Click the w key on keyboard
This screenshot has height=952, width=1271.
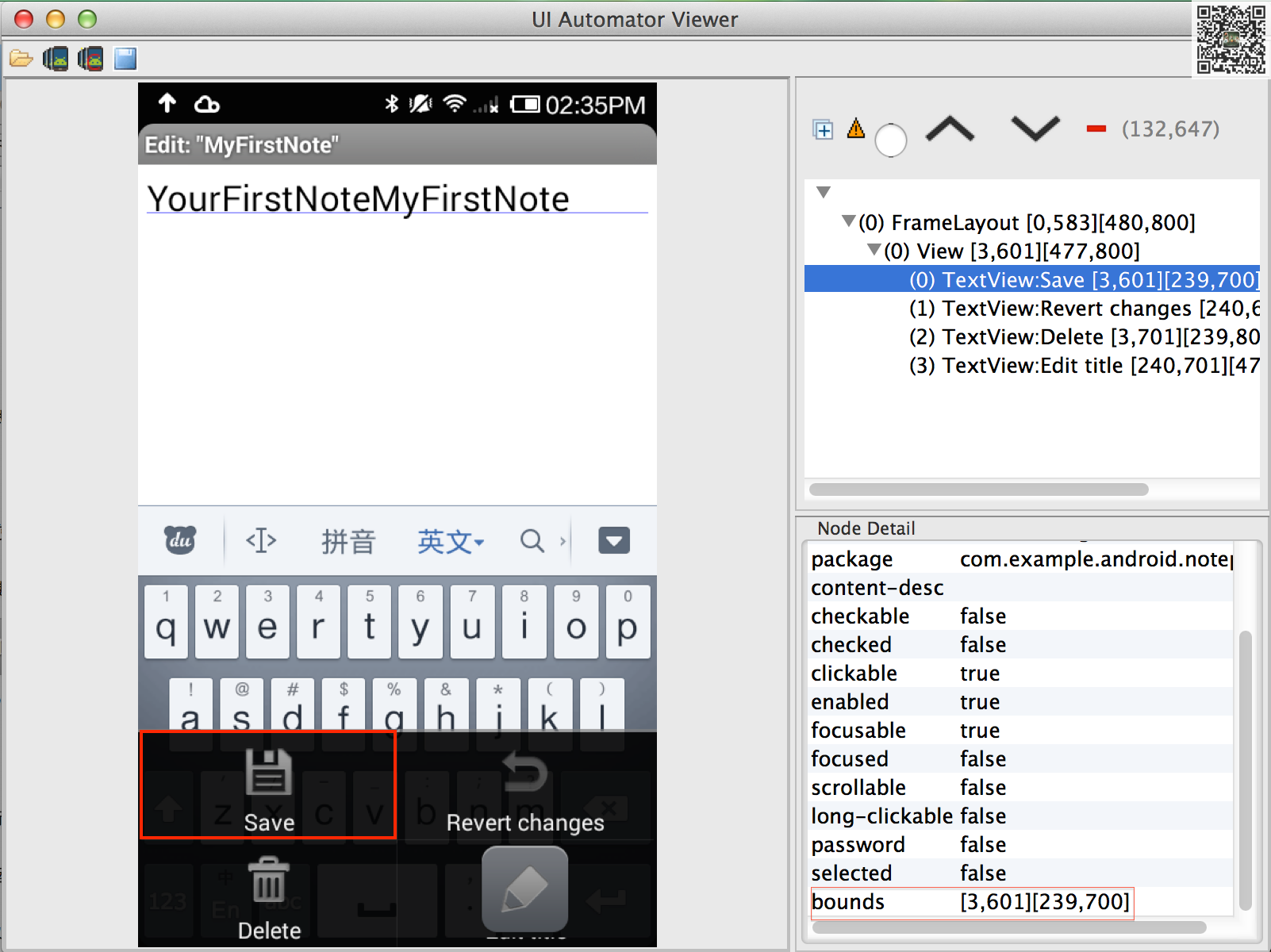click(217, 622)
